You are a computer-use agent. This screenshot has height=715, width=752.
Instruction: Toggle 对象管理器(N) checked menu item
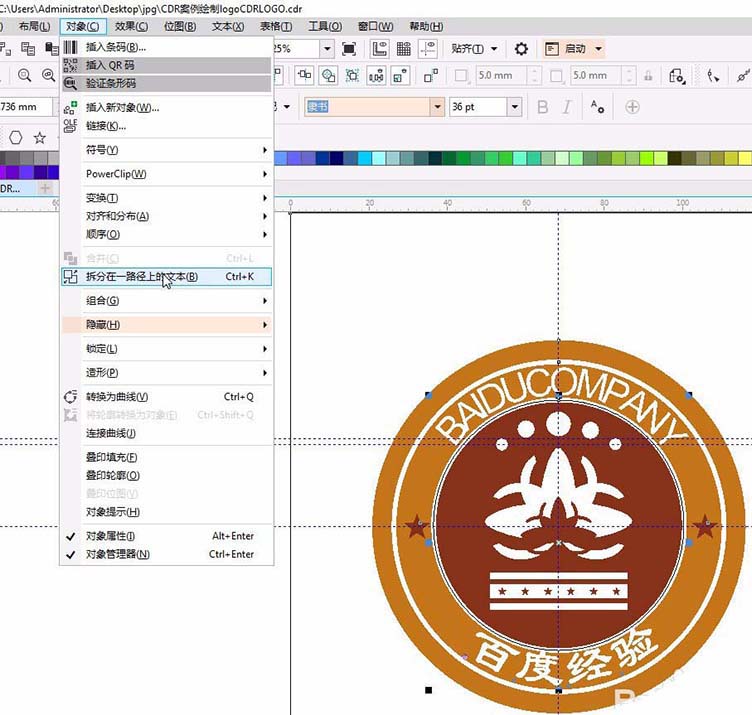pyautogui.click(x=166, y=554)
